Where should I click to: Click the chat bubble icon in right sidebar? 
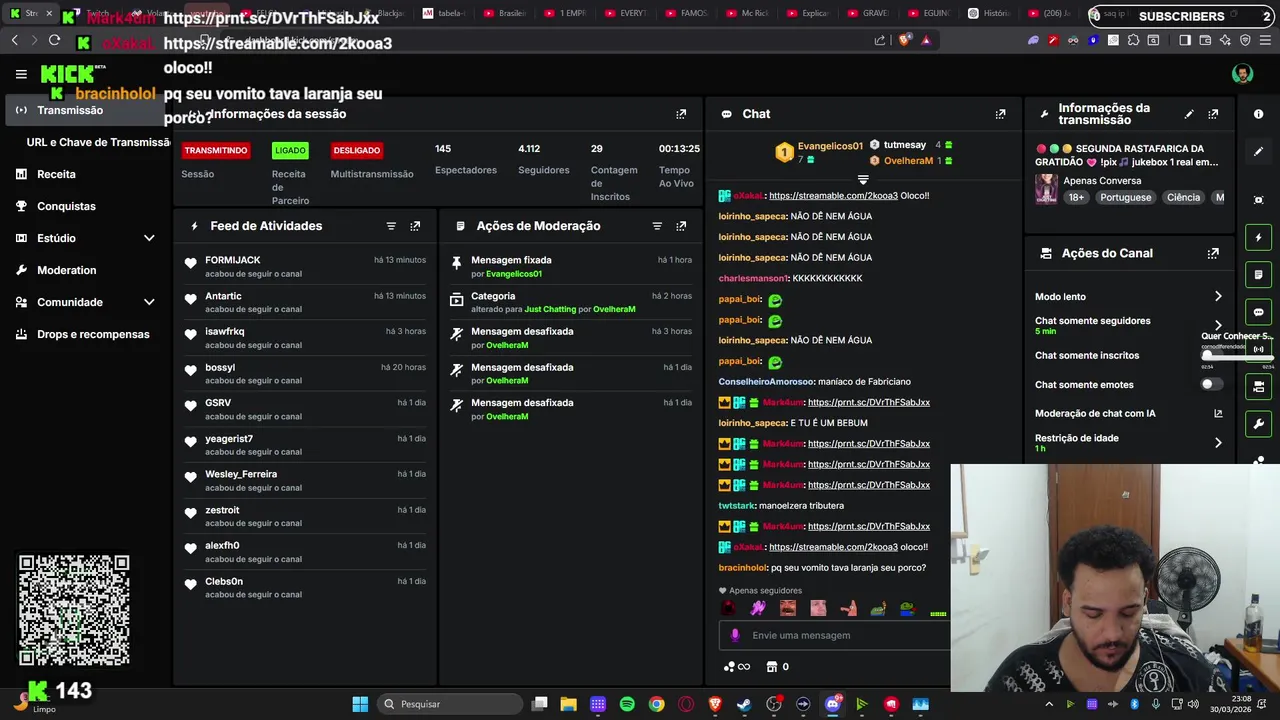pyautogui.click(x=1259, y=311)
